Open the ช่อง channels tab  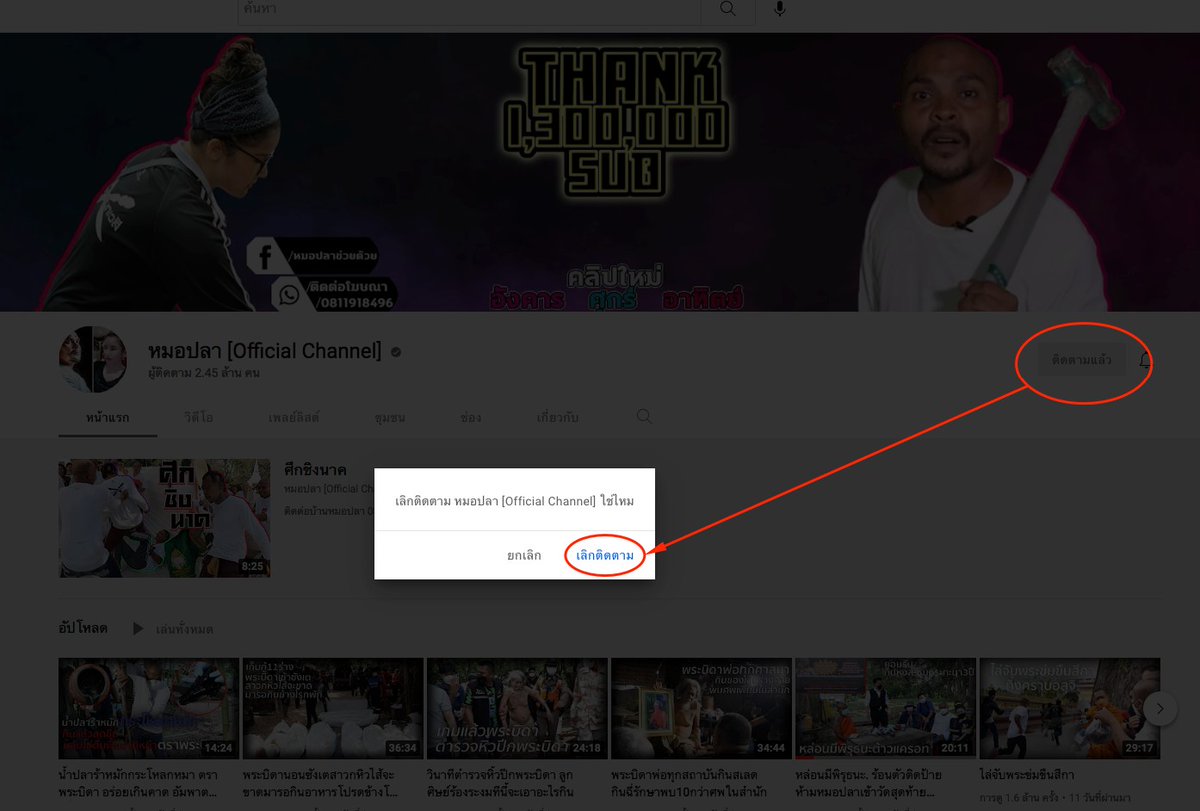coord(471,417)
